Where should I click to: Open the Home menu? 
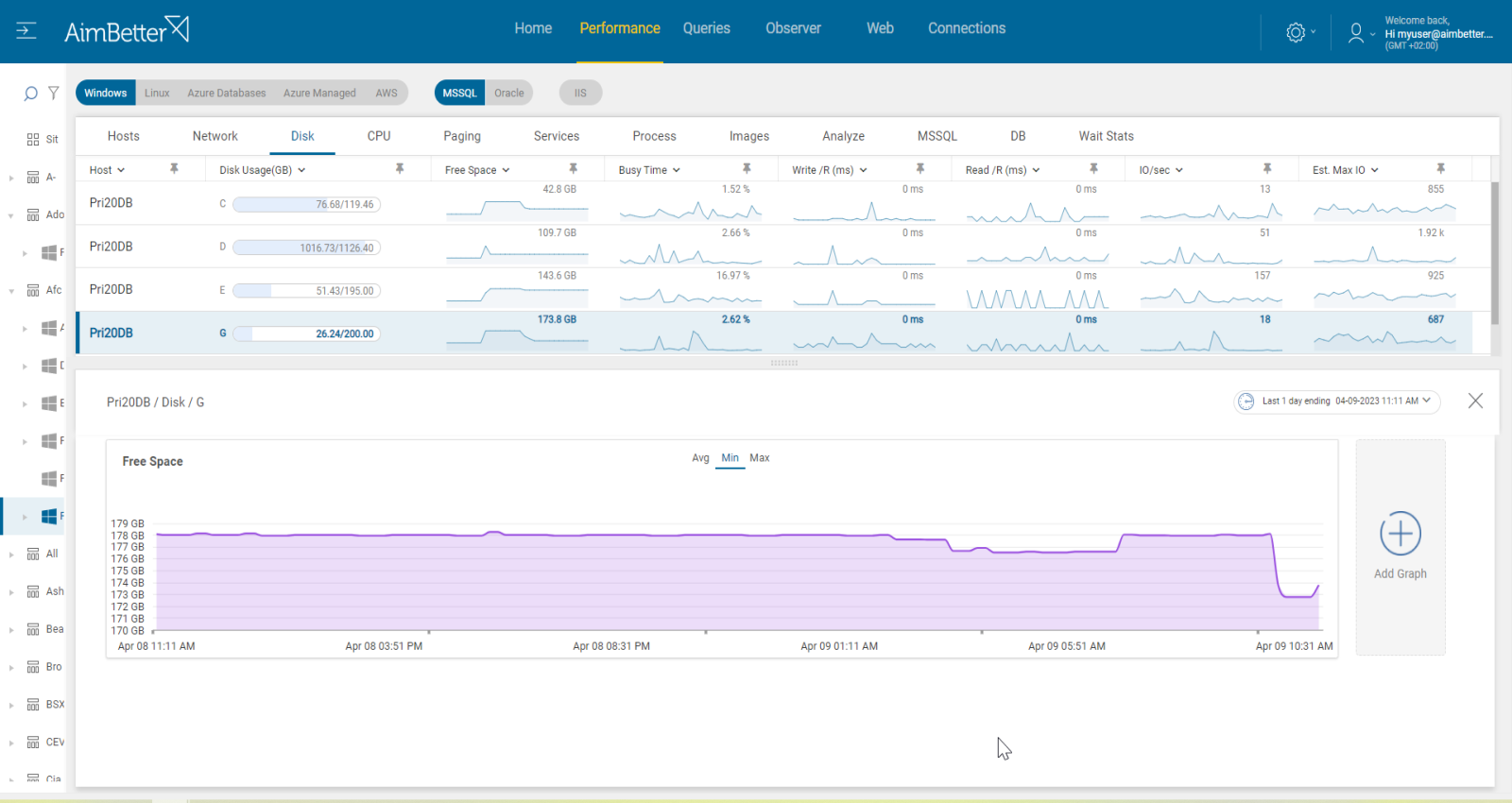pyautogui.click(x=533, y=28)
